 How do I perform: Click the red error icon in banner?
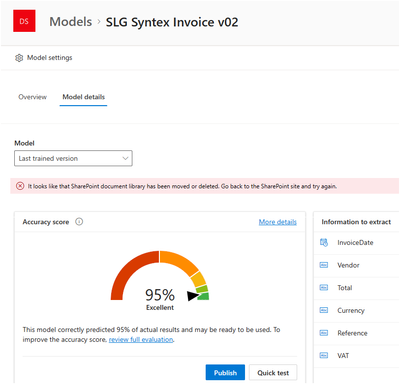point(20,186)
